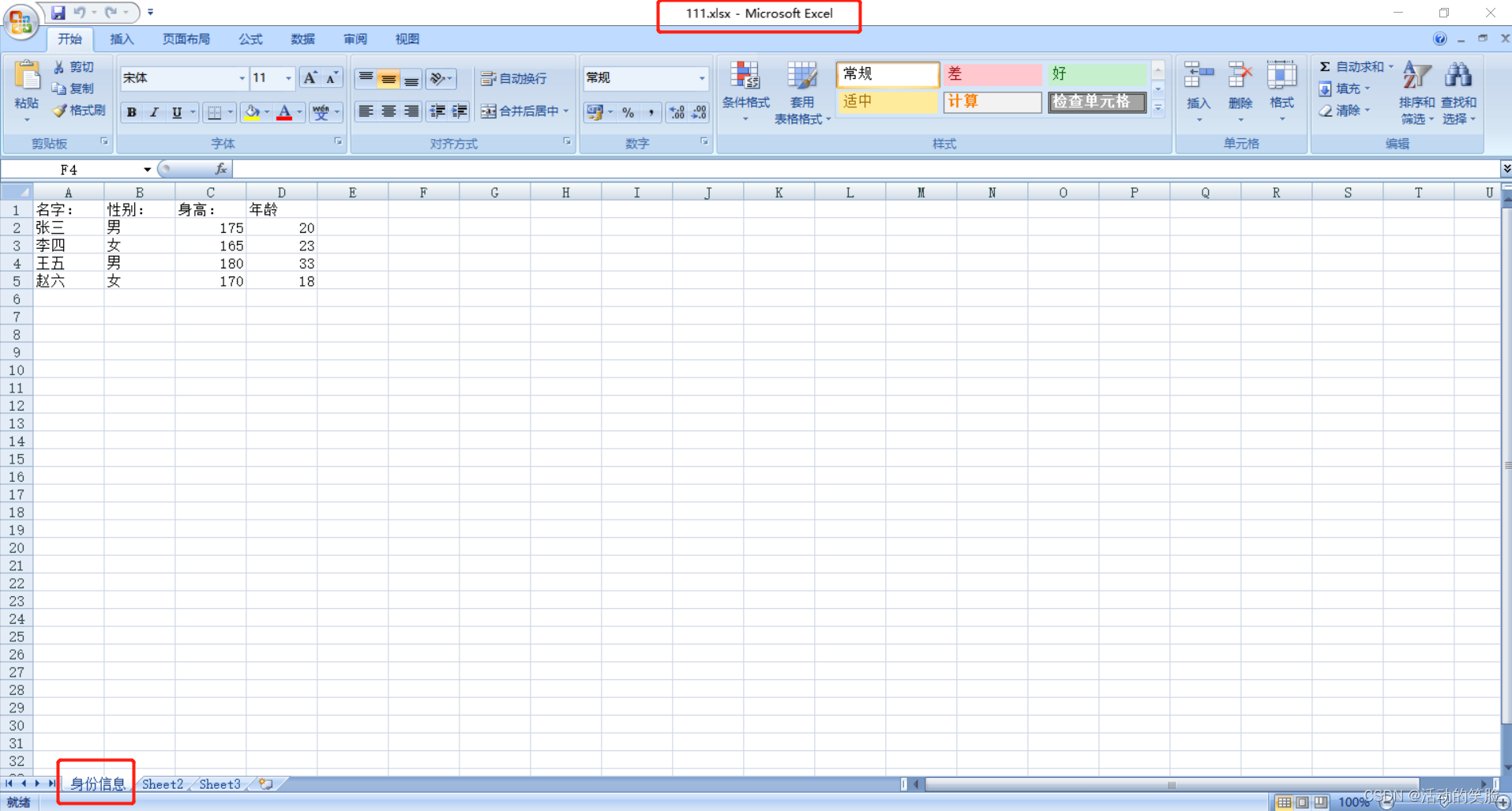
Task: Apply cell borders icon
Action: (x=214, y=112)
